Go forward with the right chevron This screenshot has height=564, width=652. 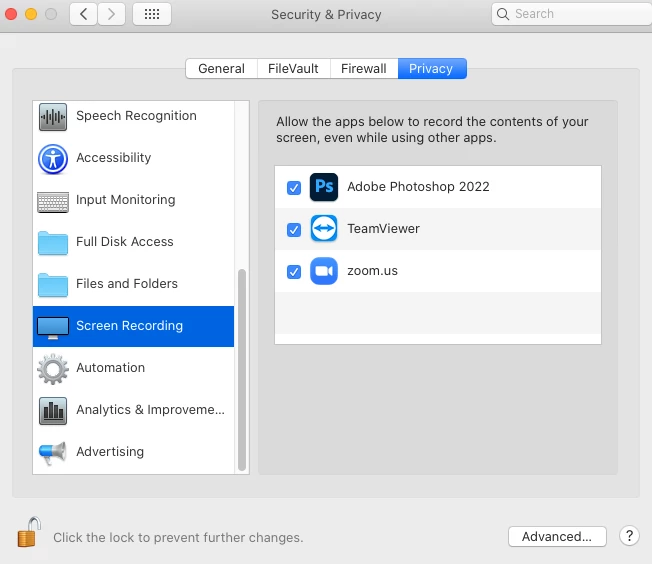coord(111,14)
